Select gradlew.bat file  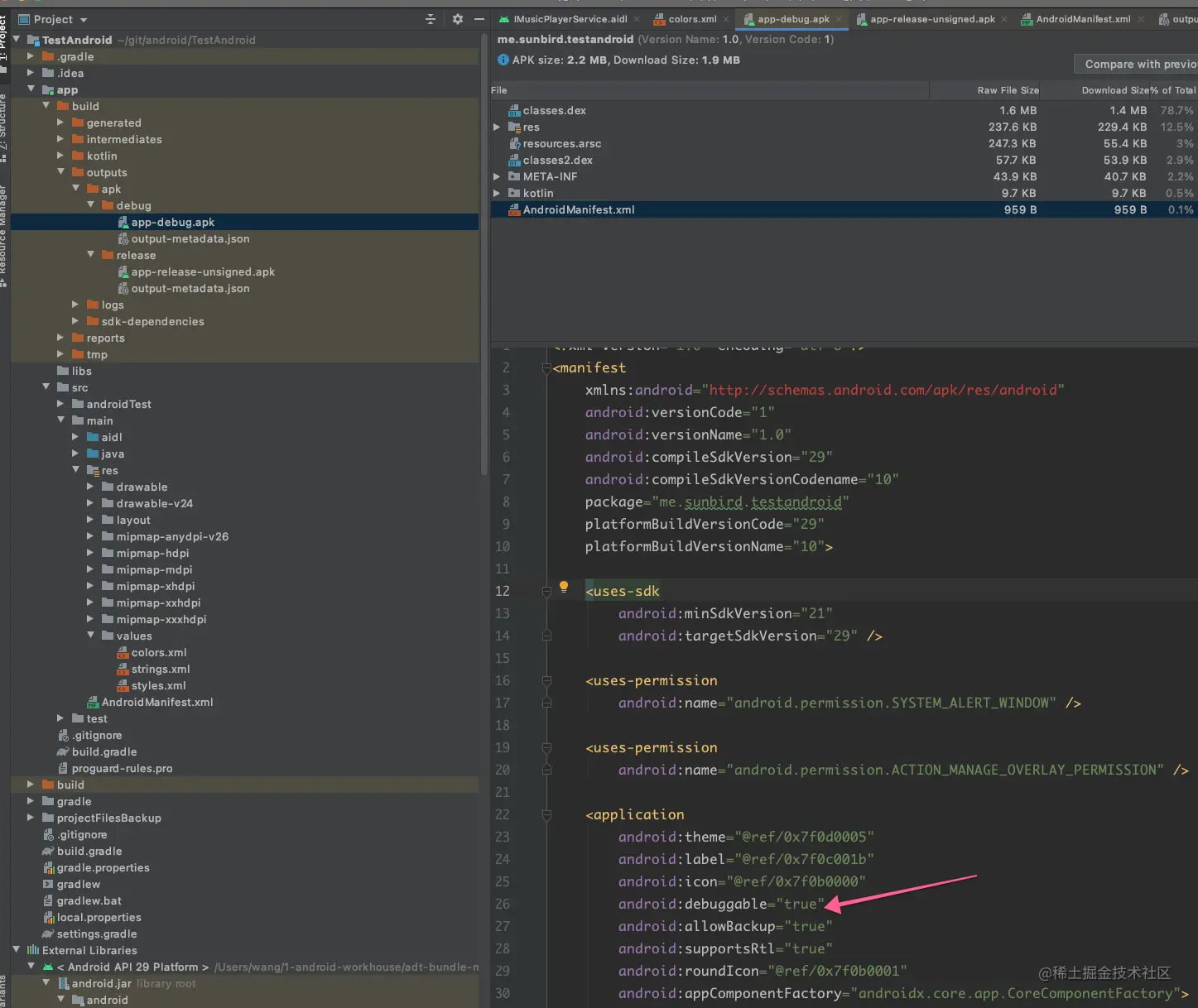pos(89,900)
